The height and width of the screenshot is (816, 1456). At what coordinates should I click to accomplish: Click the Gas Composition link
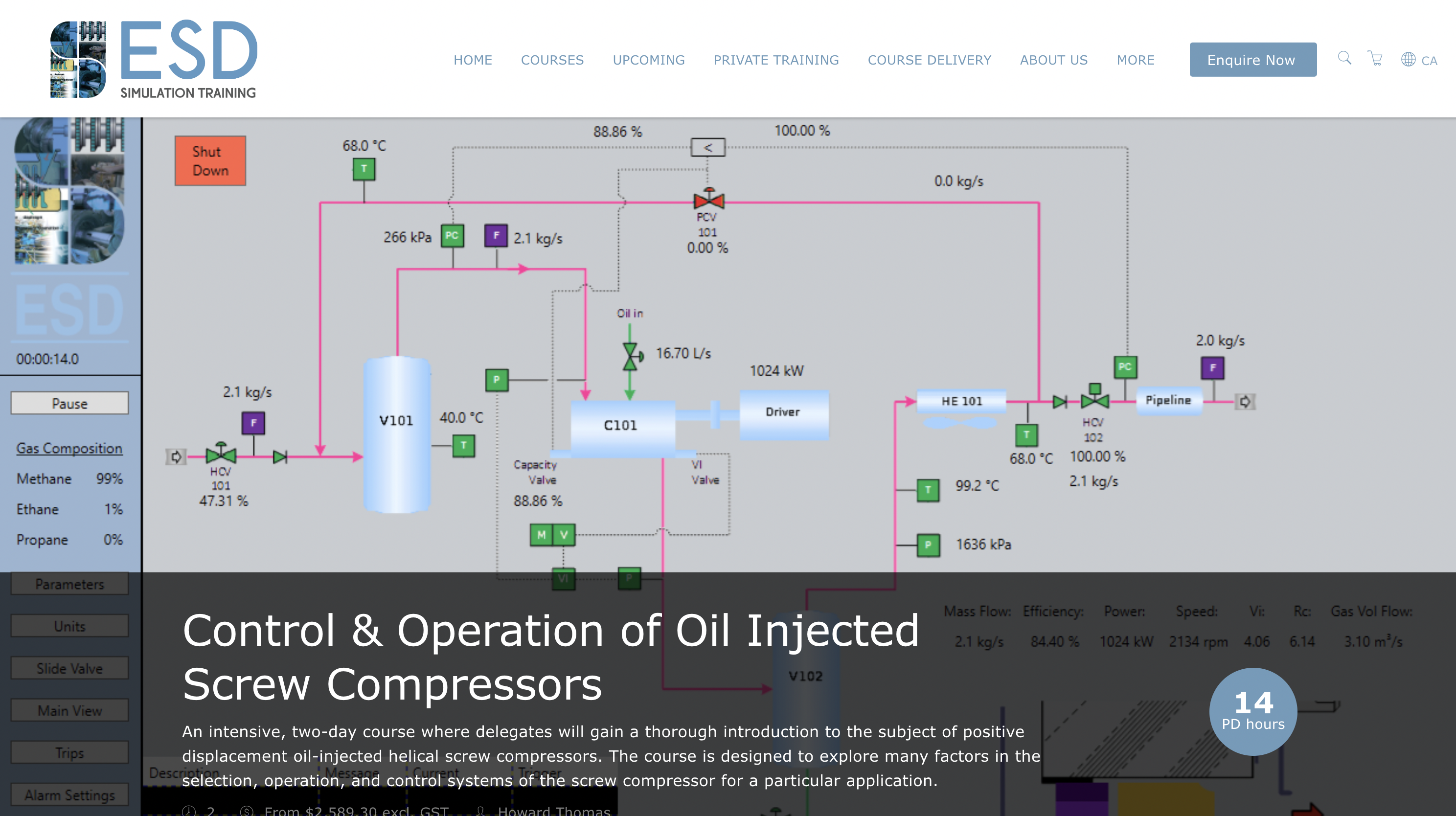(69, 448)
